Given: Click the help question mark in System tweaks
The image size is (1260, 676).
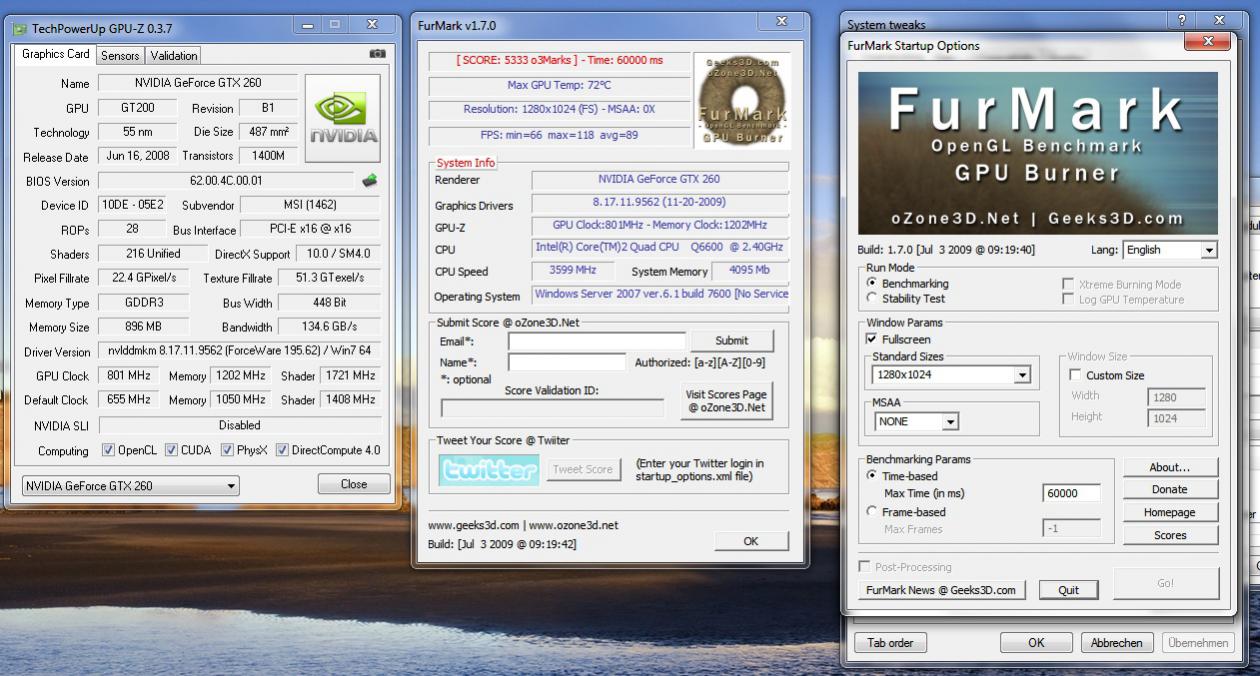Looking at the screenshot, I should [1182, 21].
